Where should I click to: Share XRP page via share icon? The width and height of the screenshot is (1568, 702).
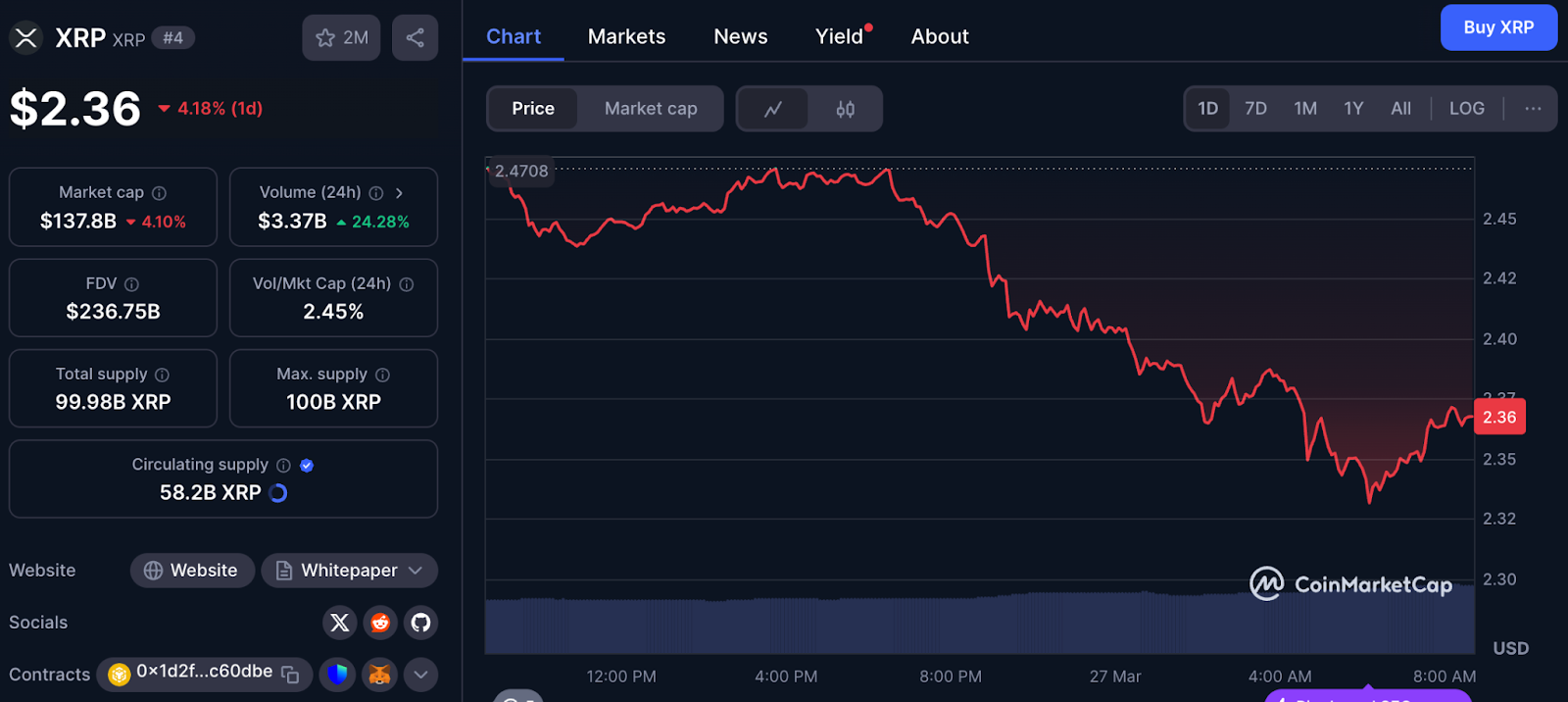[415, 38]
